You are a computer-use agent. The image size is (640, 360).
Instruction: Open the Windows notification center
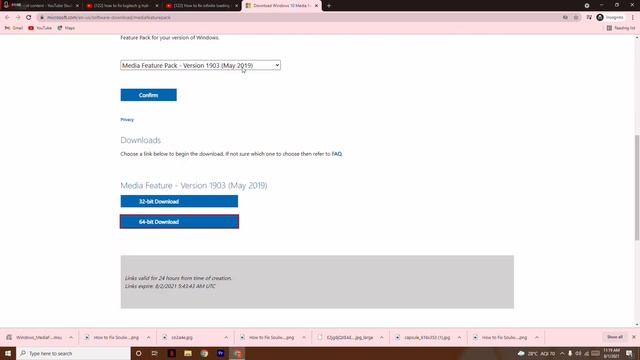pos(629,353)
